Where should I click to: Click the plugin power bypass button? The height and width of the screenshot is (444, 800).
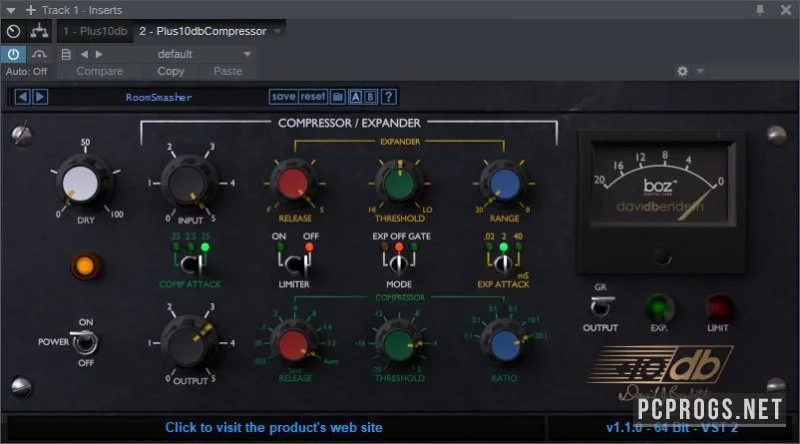tap(13, 54)
